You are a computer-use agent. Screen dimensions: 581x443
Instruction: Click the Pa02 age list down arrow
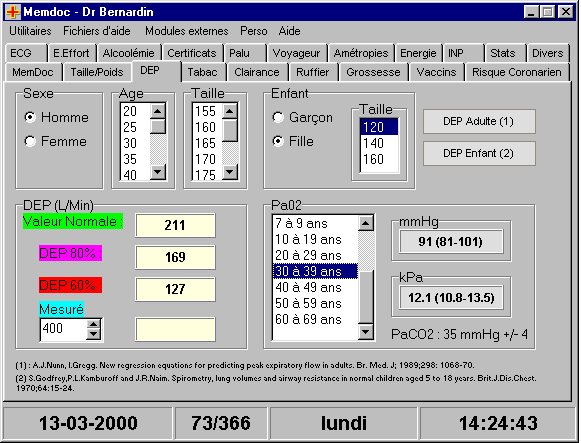point(366,332)
